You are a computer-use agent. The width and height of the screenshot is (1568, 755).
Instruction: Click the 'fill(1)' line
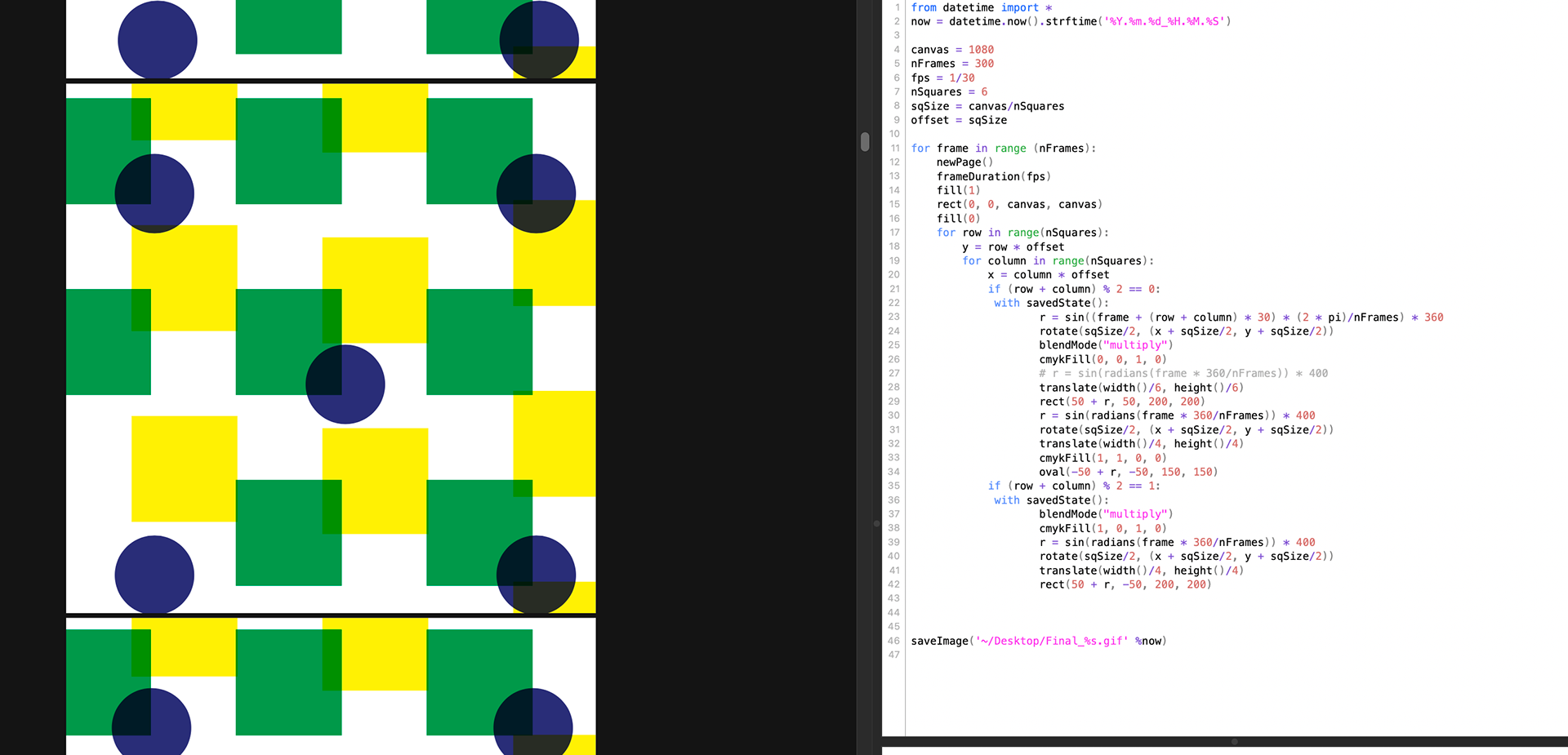pos(959,190)
